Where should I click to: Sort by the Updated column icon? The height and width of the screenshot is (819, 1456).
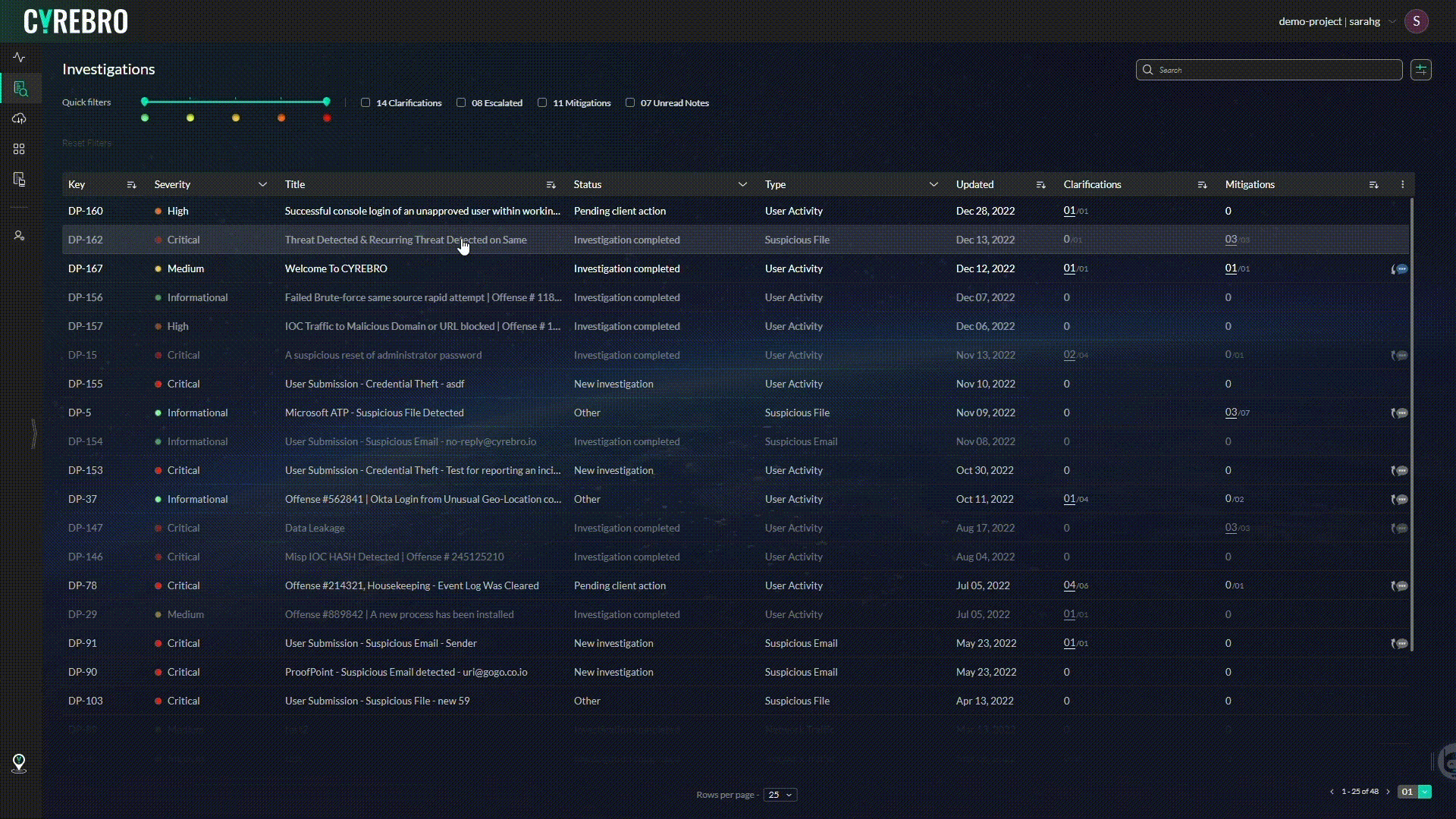[1040, 185]
